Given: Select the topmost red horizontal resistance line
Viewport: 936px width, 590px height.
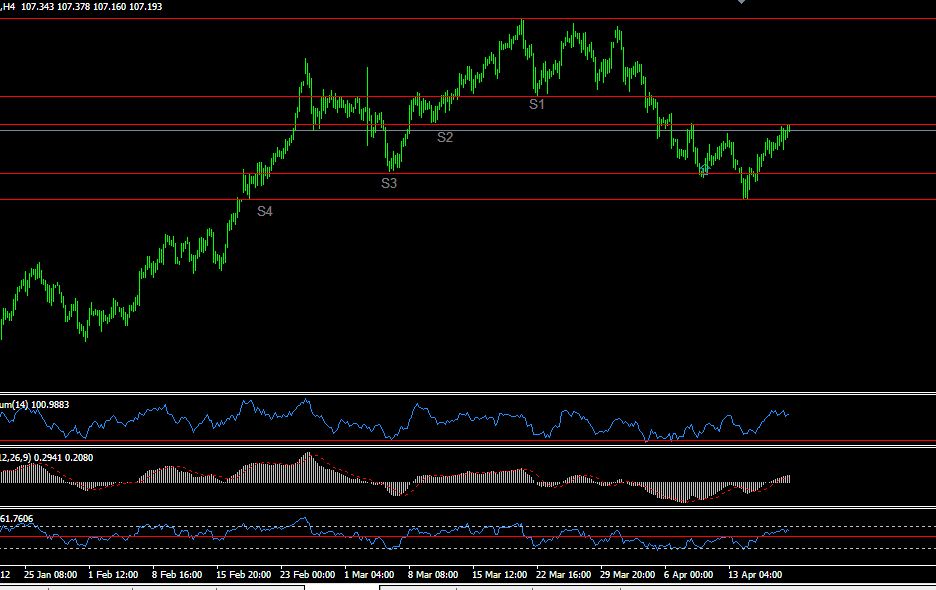Looking at the screenshot, I should pos(468,19).
